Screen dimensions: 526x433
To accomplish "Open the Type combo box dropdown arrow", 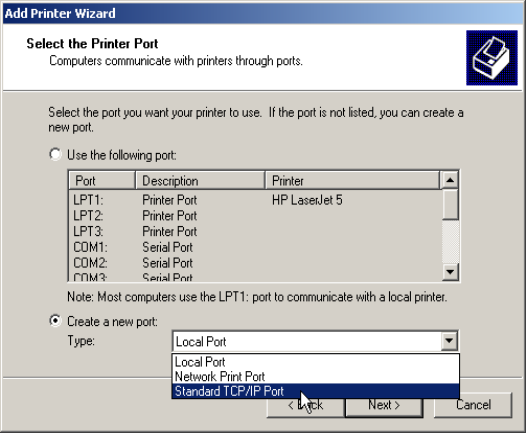I will 449,341.
